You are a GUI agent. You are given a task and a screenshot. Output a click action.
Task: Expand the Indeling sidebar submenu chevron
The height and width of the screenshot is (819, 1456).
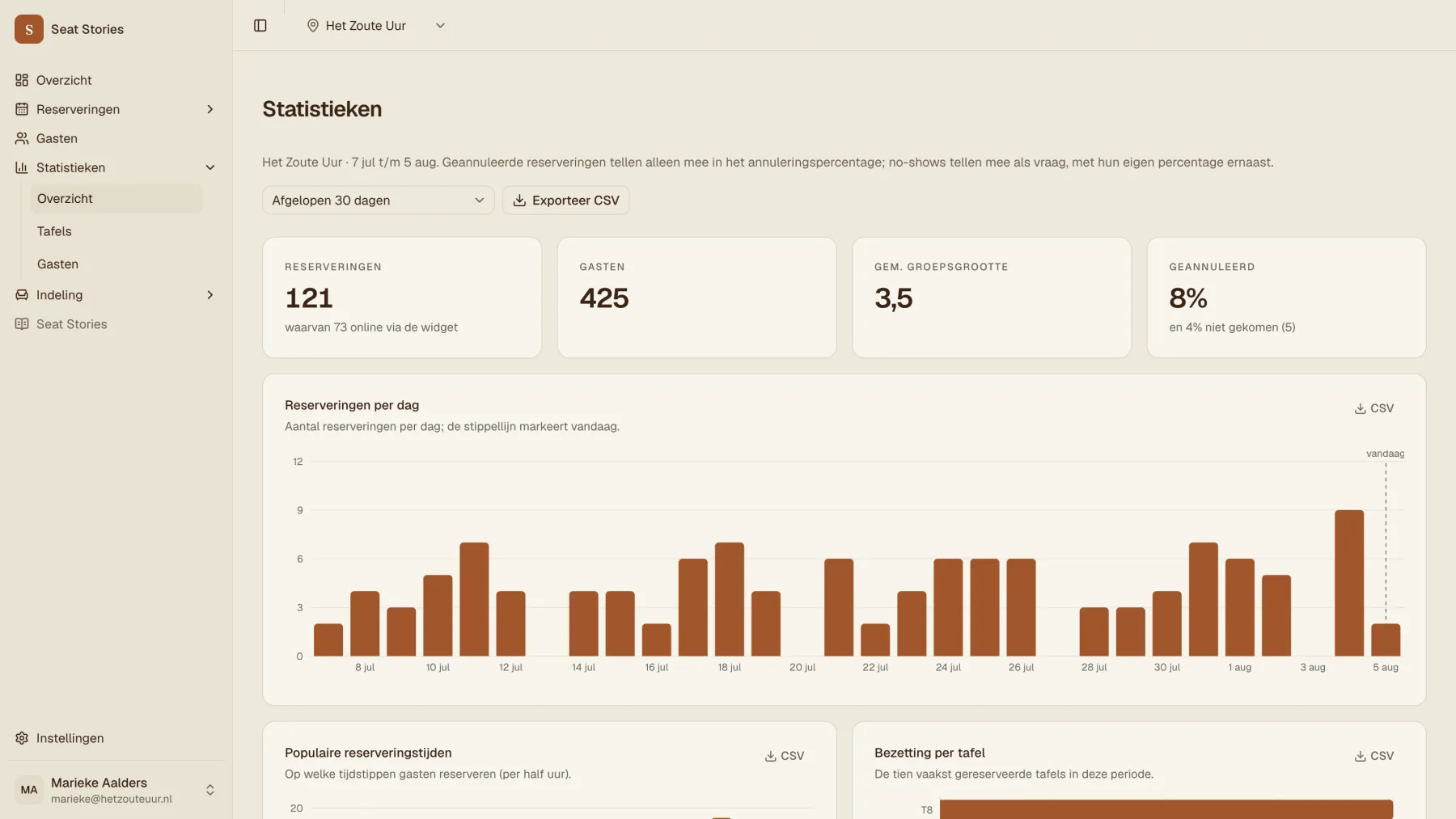[x=210, y=295]
